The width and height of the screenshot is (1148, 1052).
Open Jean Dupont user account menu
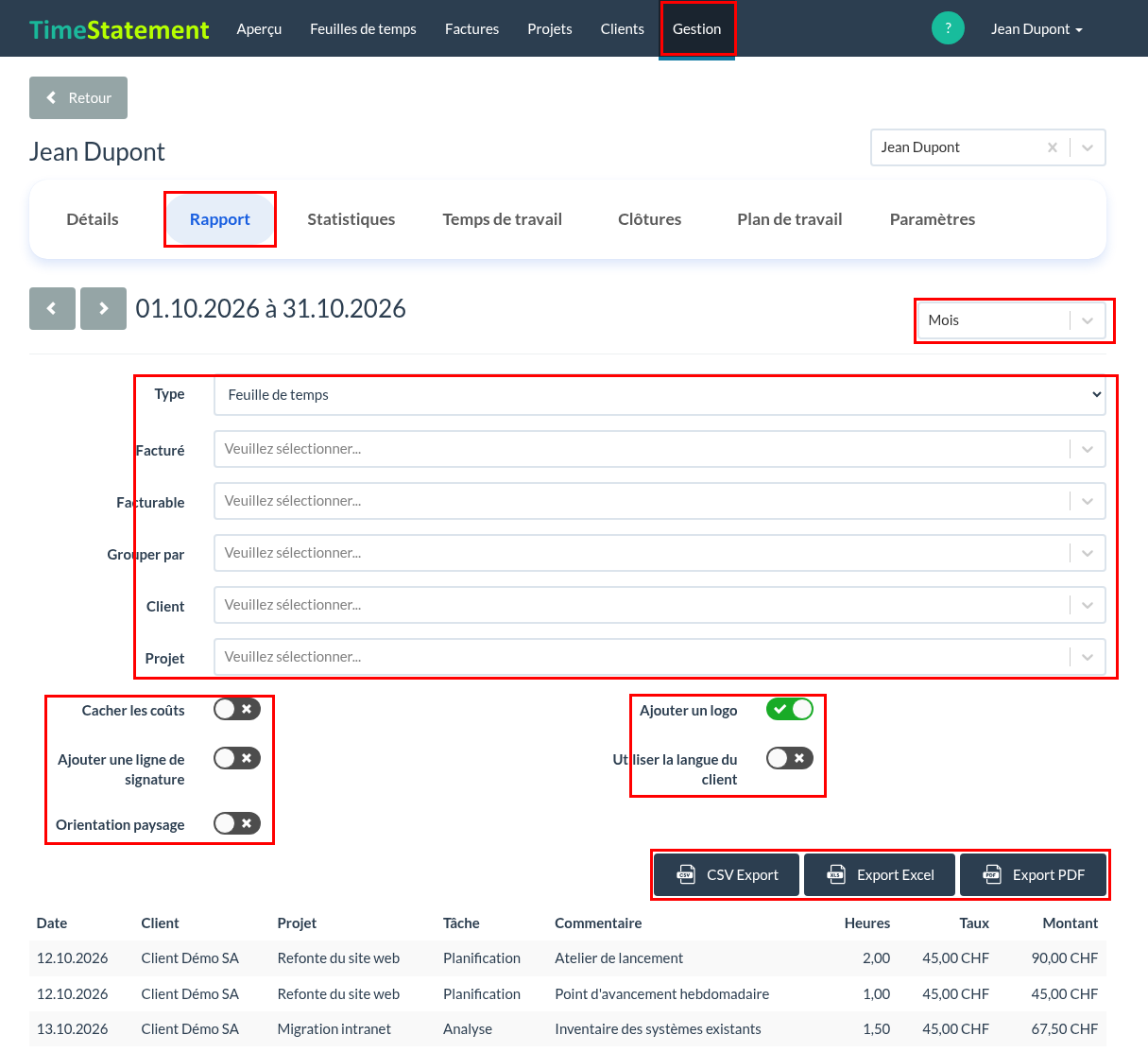pyautogui.click(x=1037, y=29)
